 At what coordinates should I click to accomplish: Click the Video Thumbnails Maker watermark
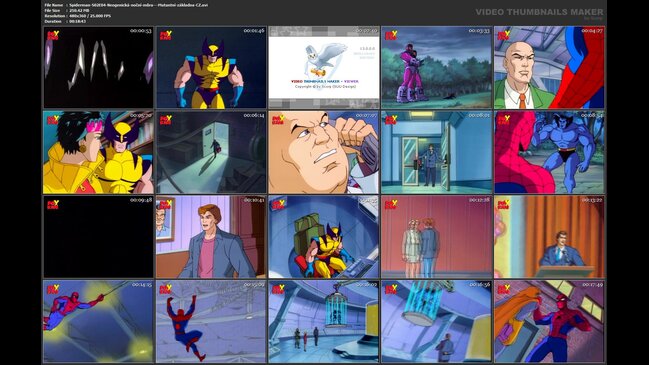click(539, 12)
